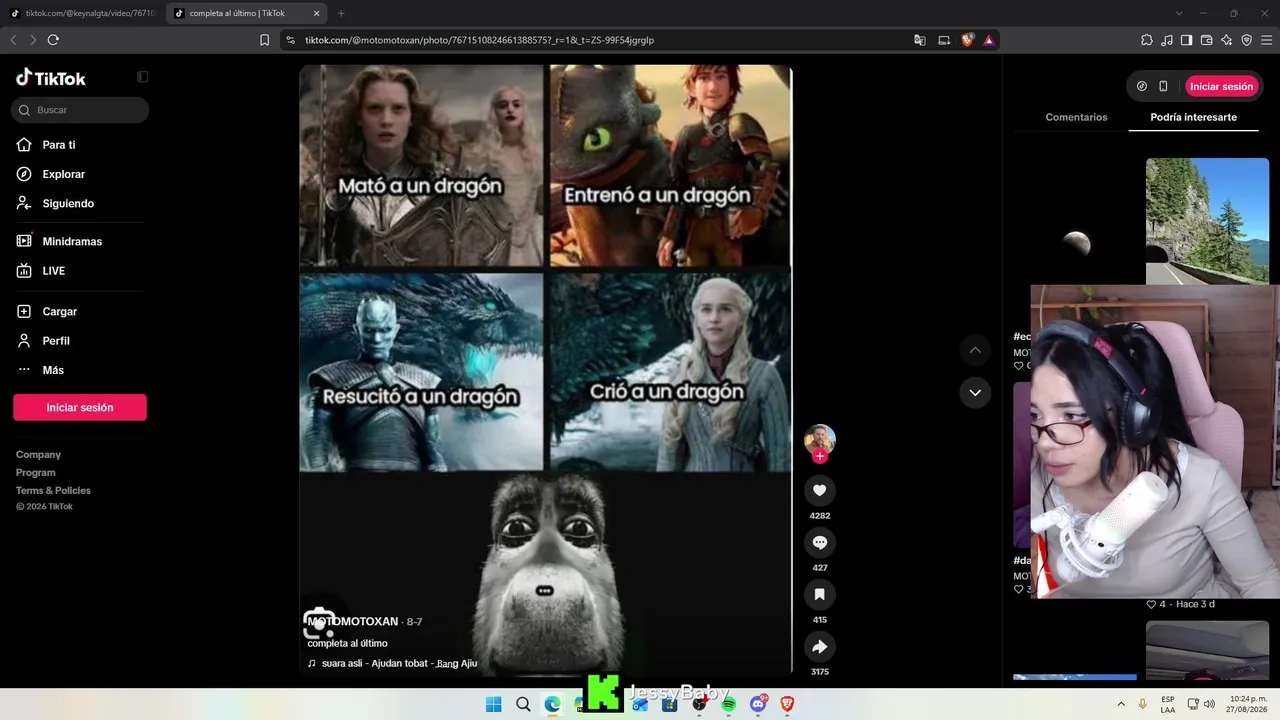Open the Brave Shields lion icon
The width and height of the screenshot is (1280, 720).
pyautogui.click(x=967, y=40)
